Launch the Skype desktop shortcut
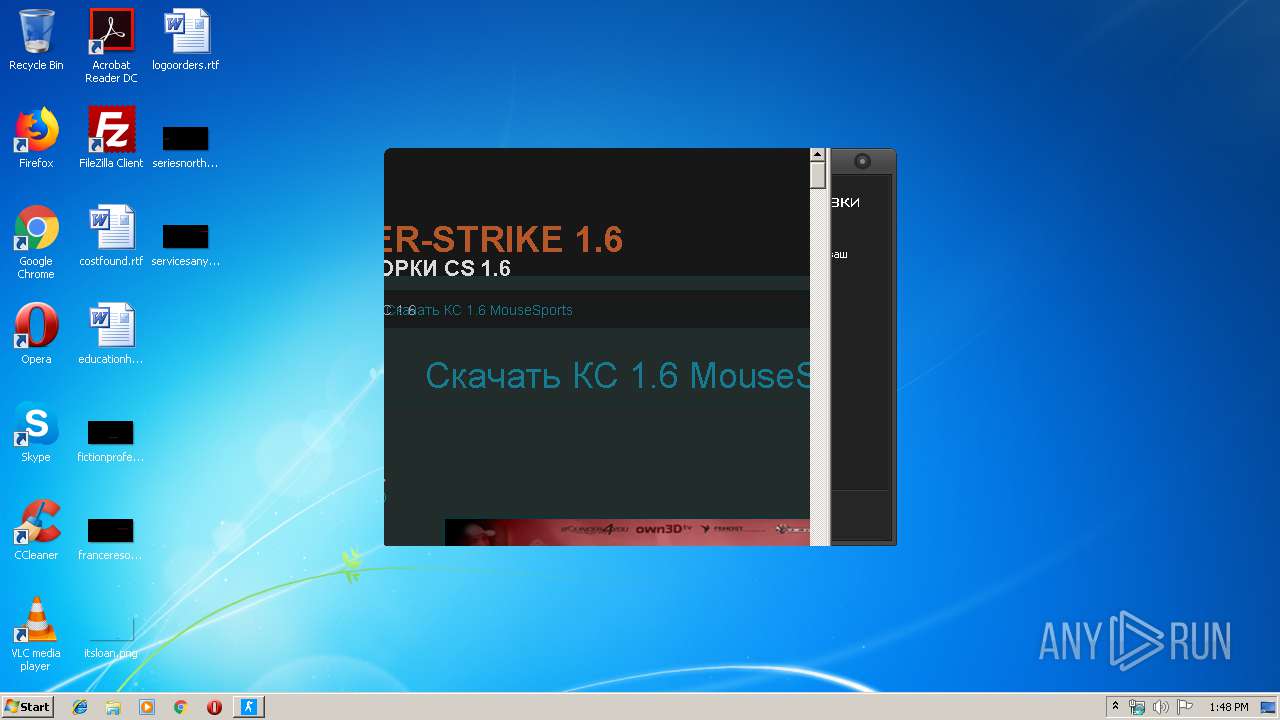The image size is (1280, 720). pos(36,432)
